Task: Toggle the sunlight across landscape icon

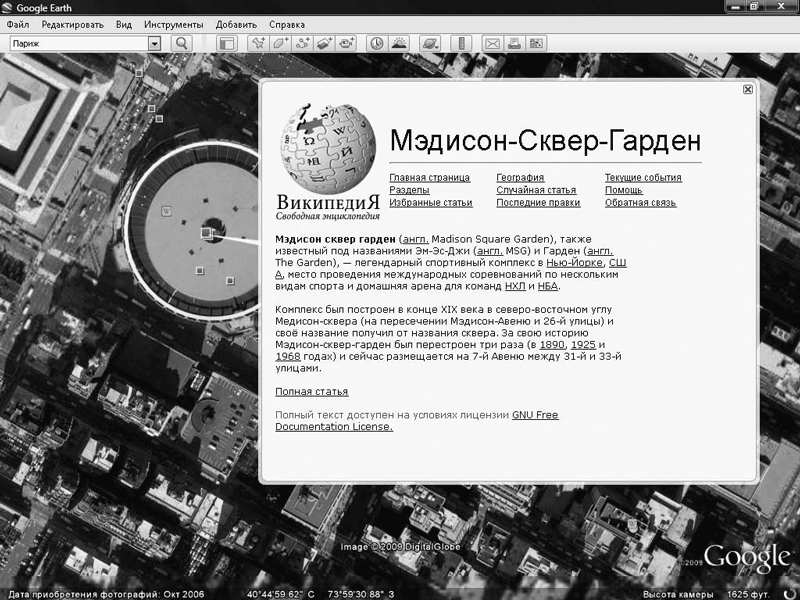Action: pos(399,43)
